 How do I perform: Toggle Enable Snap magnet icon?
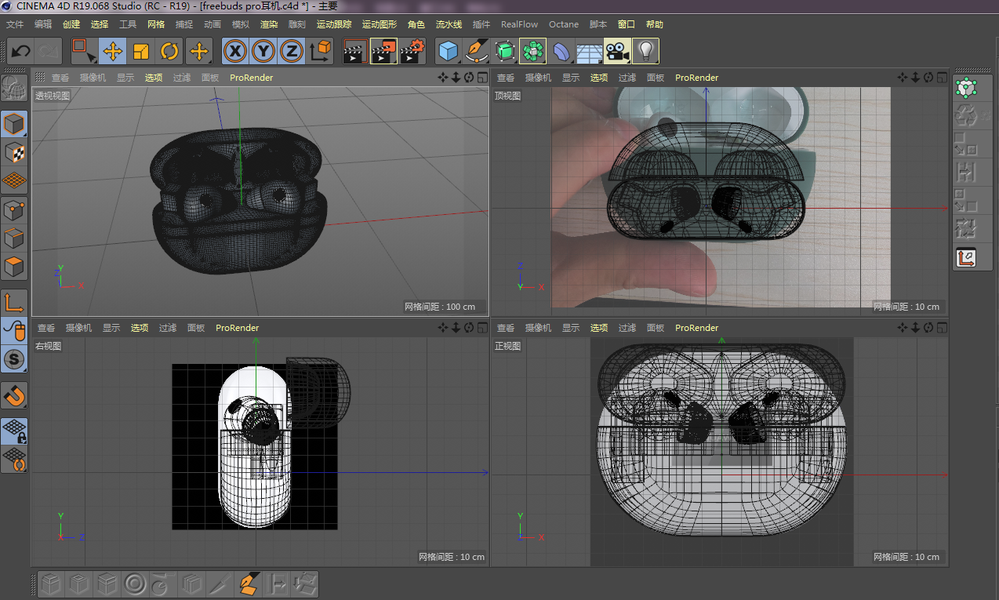14,396
